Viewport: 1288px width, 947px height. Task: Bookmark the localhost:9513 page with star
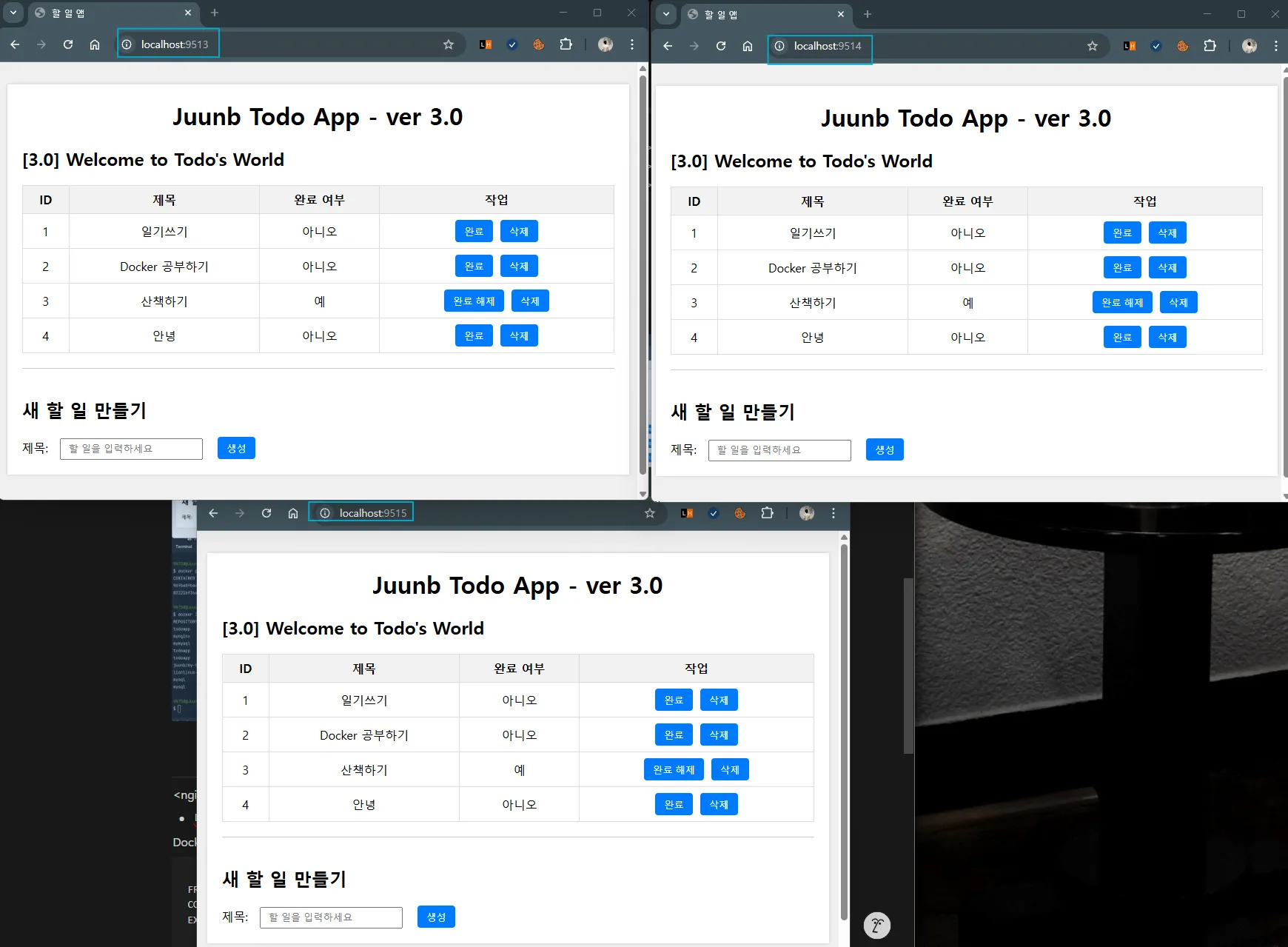449,44
